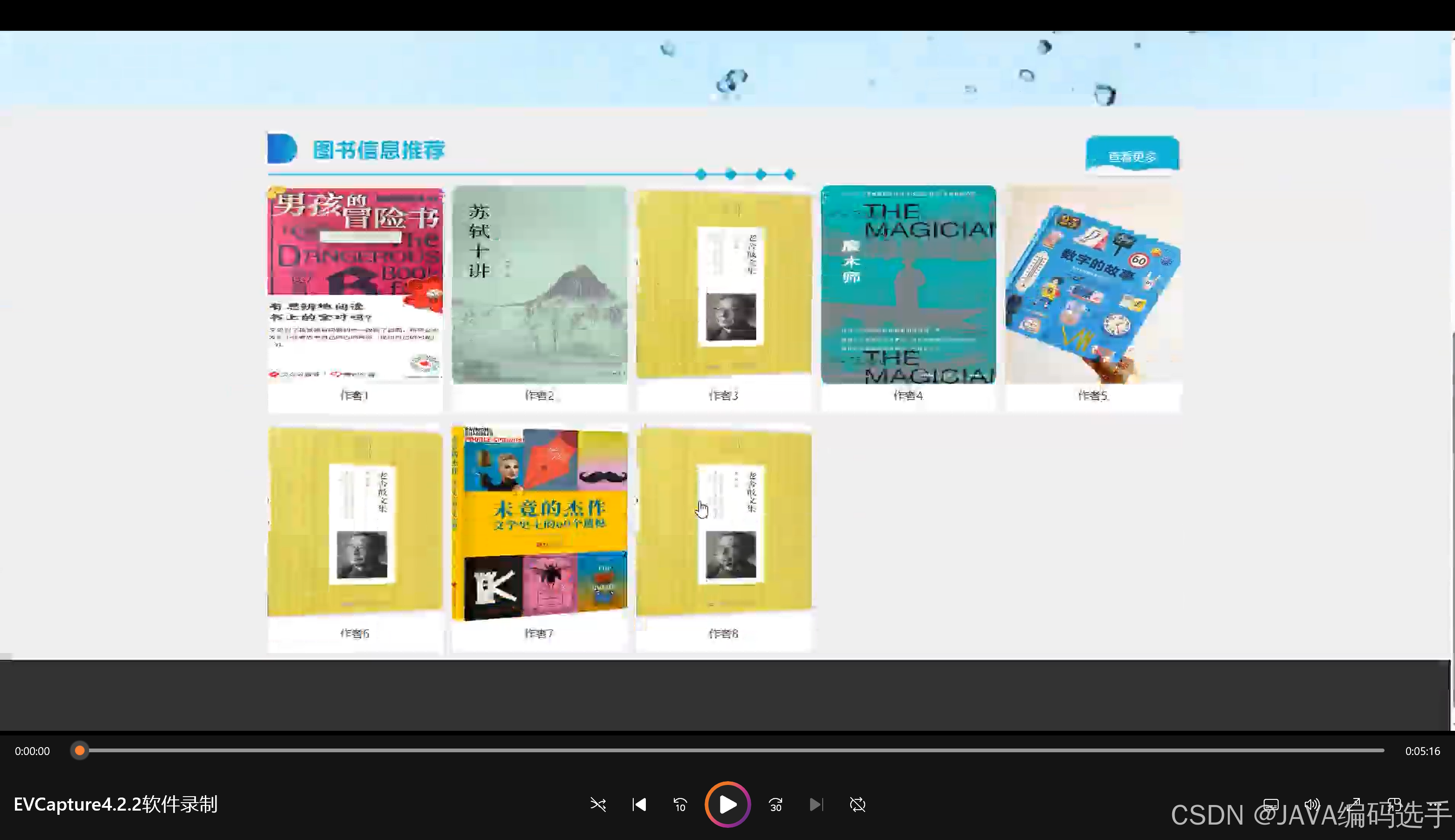Viewport: 1455px width, 840px height.
Task: Skip back 10 seconds
Action: click(680, 804)
